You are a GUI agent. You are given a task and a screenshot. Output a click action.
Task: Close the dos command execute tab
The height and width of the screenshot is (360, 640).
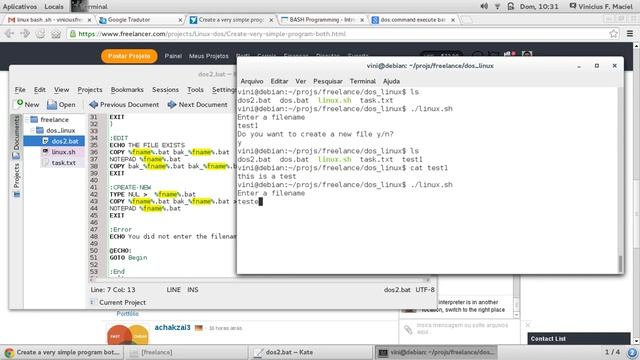453,20
